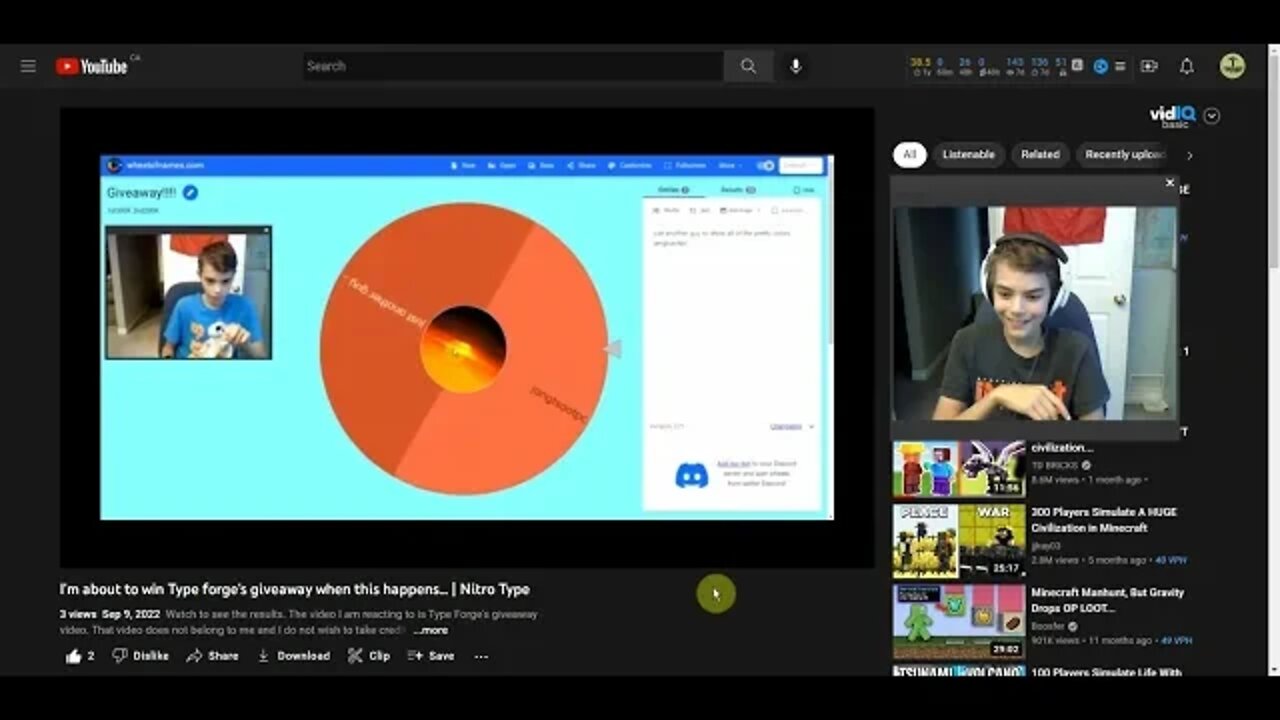Open the account avatar menu
This screenshot has height=720, width=1280.
click(x=1232, y=66)
